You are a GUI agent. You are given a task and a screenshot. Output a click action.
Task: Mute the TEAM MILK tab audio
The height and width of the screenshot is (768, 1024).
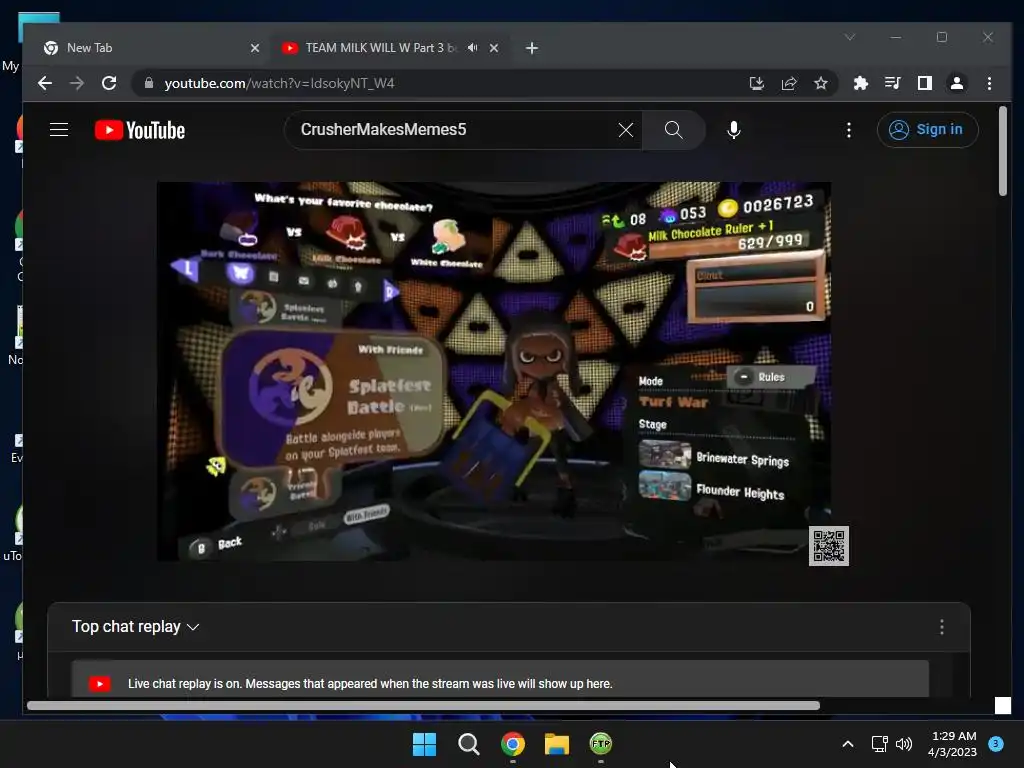[473, 48]
